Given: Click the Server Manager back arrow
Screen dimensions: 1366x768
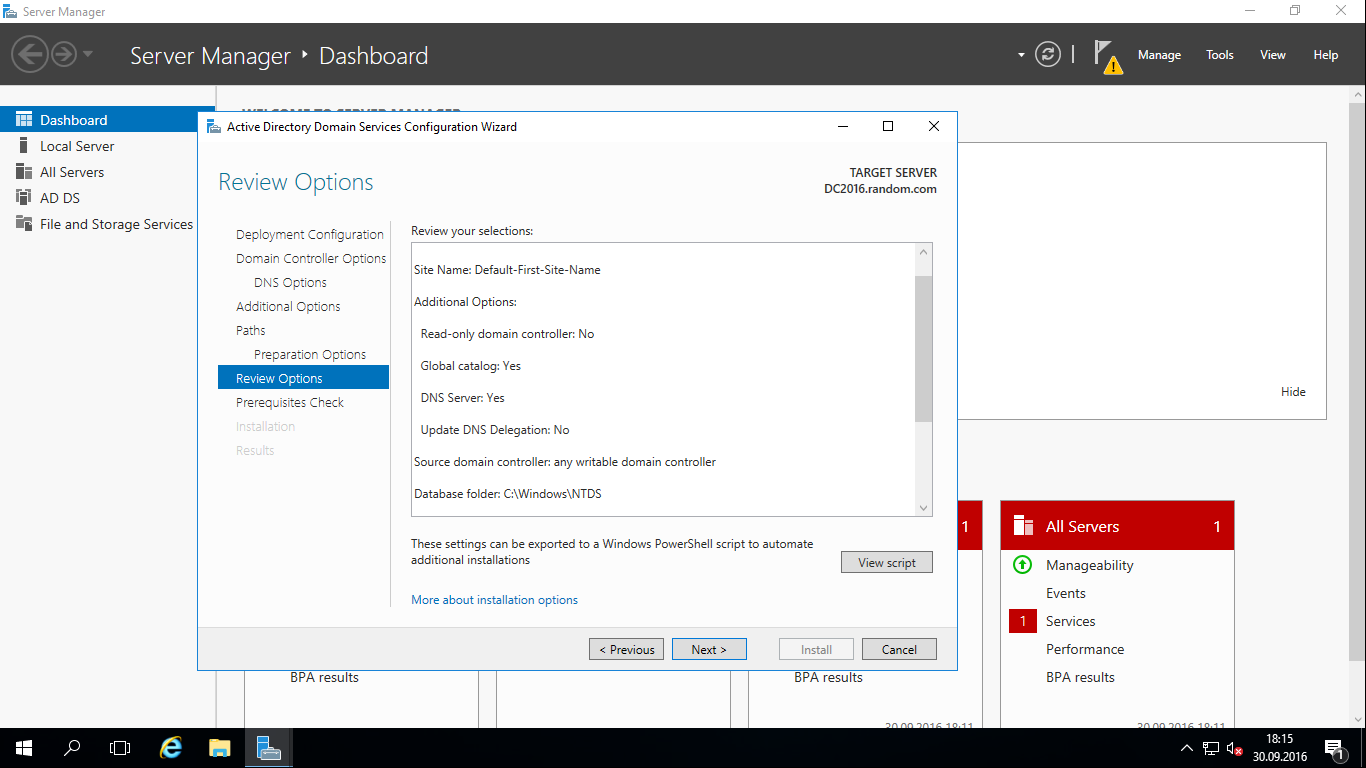Looking at the screenshot, I should pyautogui.click(x=30, y=54).
